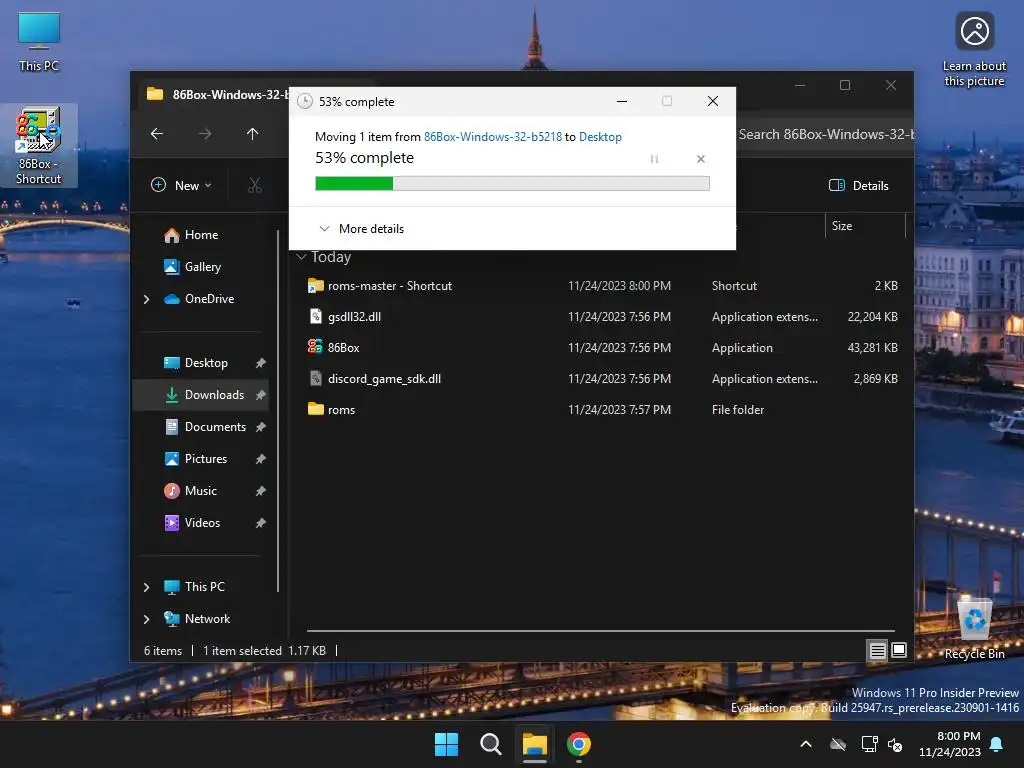Viewport: 1024px width, 768px height.
Task: Open Documents in Quick access
Action: tap(205, 426)
